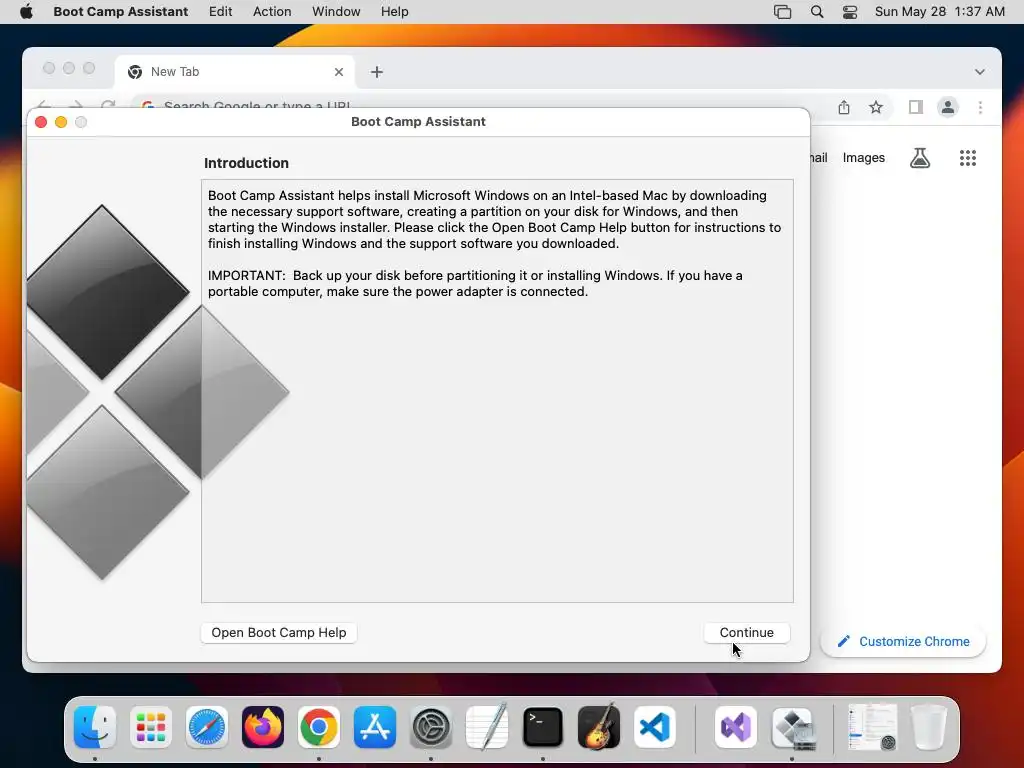Open the Help menu
This screenshot has width=1024, height=768.
[394, 11]
